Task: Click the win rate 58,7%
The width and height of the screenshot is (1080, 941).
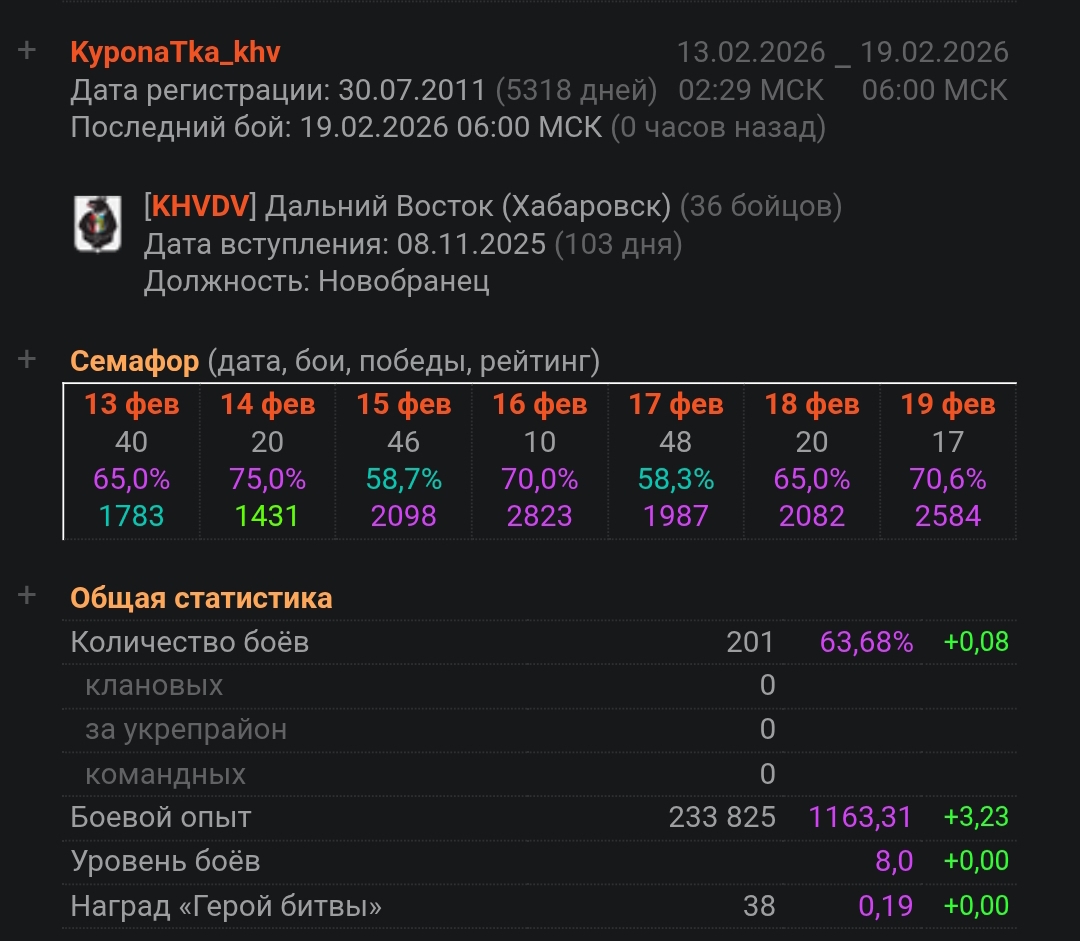Action: pyautogui.click(x=404, y=479)
